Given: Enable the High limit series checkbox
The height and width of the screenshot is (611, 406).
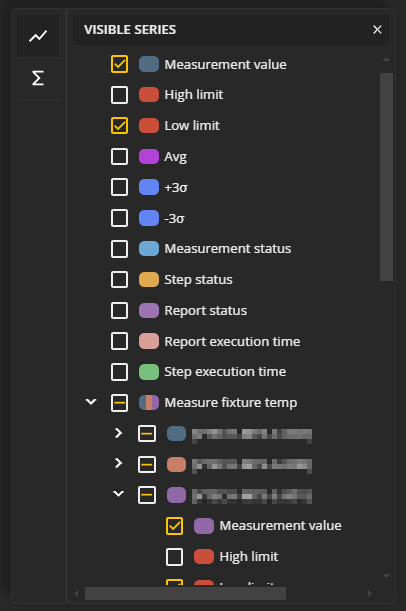Looking at the screenshot, I should pos(119,95).
